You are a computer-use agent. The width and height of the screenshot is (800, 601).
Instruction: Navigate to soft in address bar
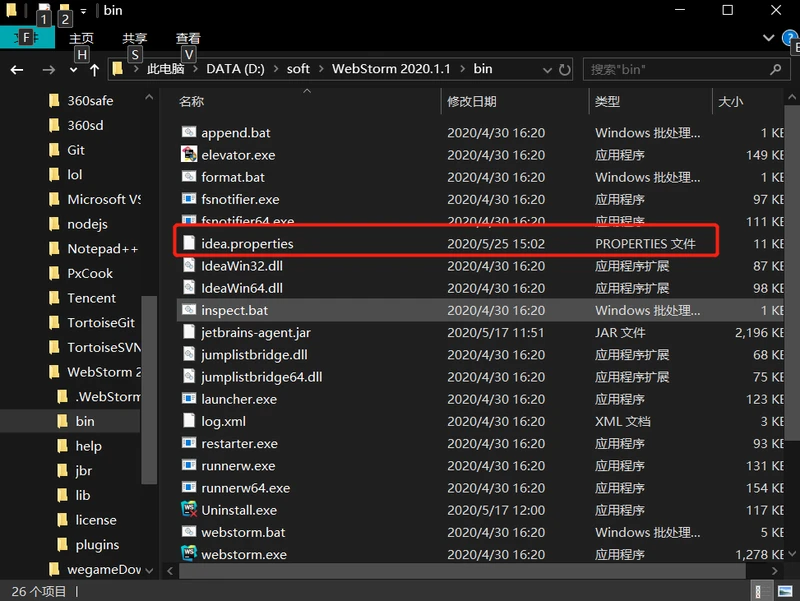click(298, 69)
